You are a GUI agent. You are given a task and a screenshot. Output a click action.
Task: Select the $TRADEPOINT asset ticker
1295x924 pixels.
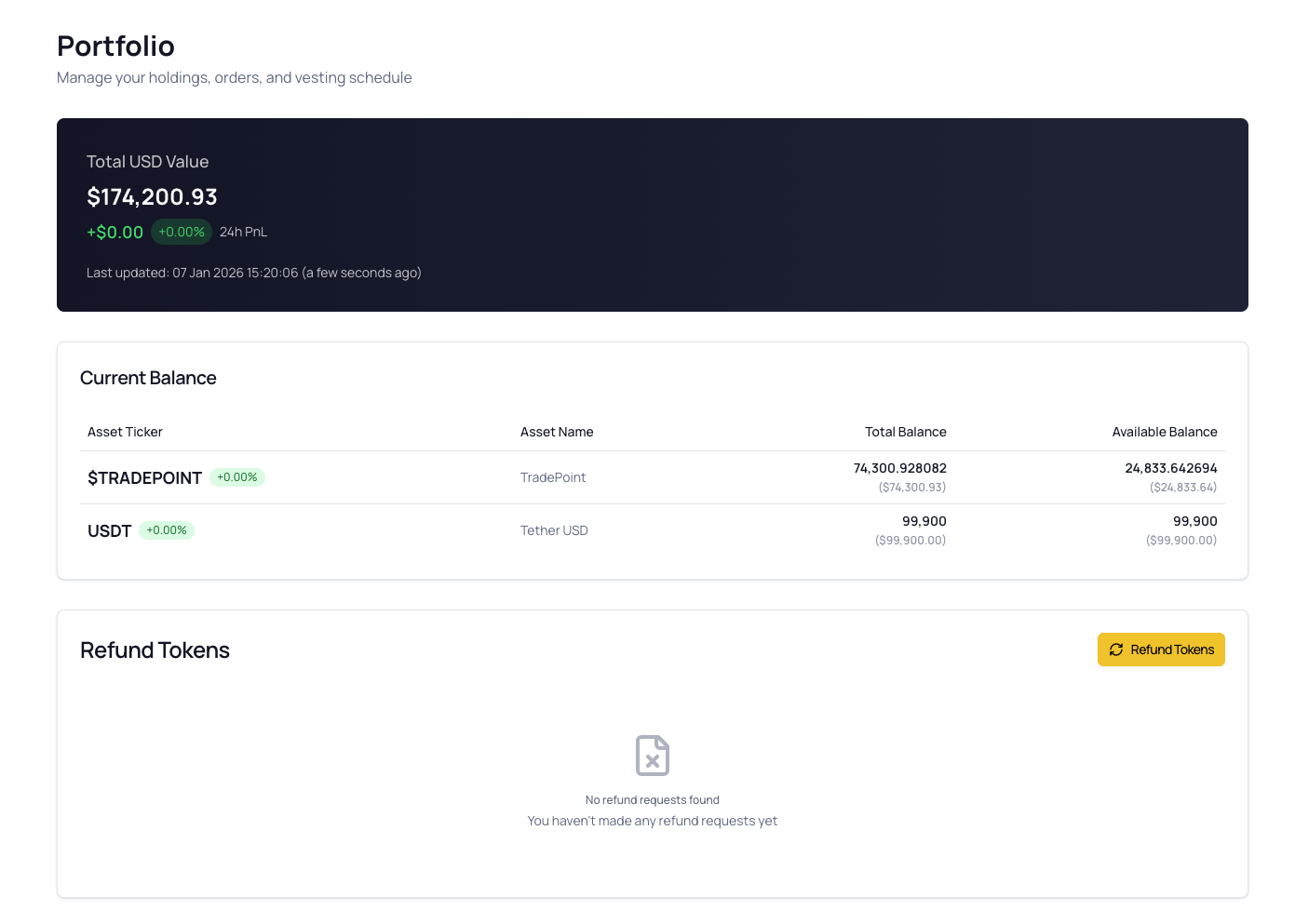(144, 477)
